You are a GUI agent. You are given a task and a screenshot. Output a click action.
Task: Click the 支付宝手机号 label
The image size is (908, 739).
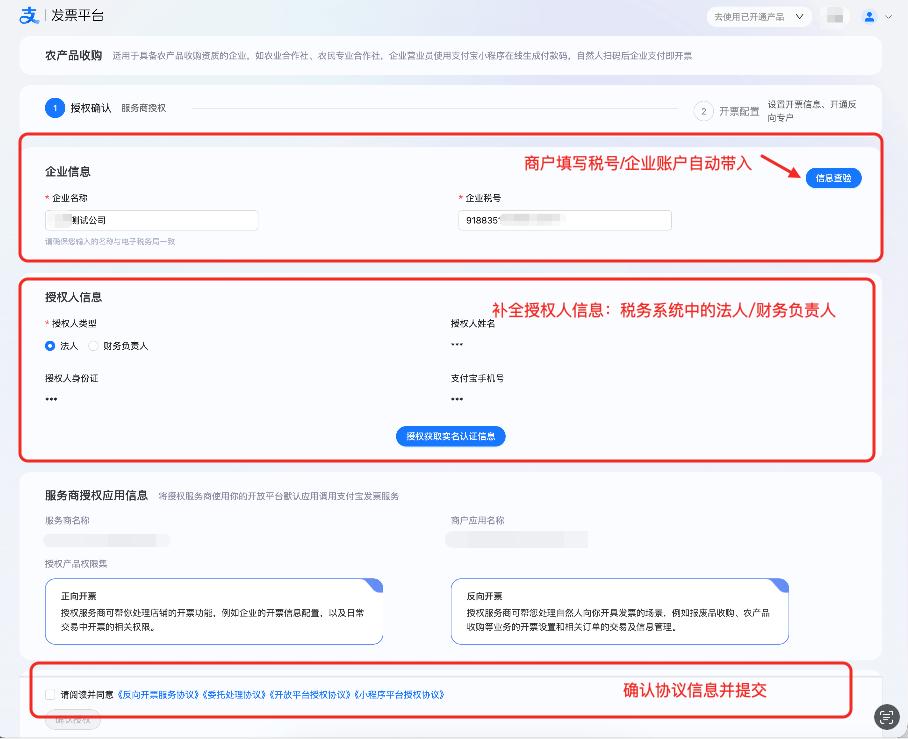click(477, 378)
